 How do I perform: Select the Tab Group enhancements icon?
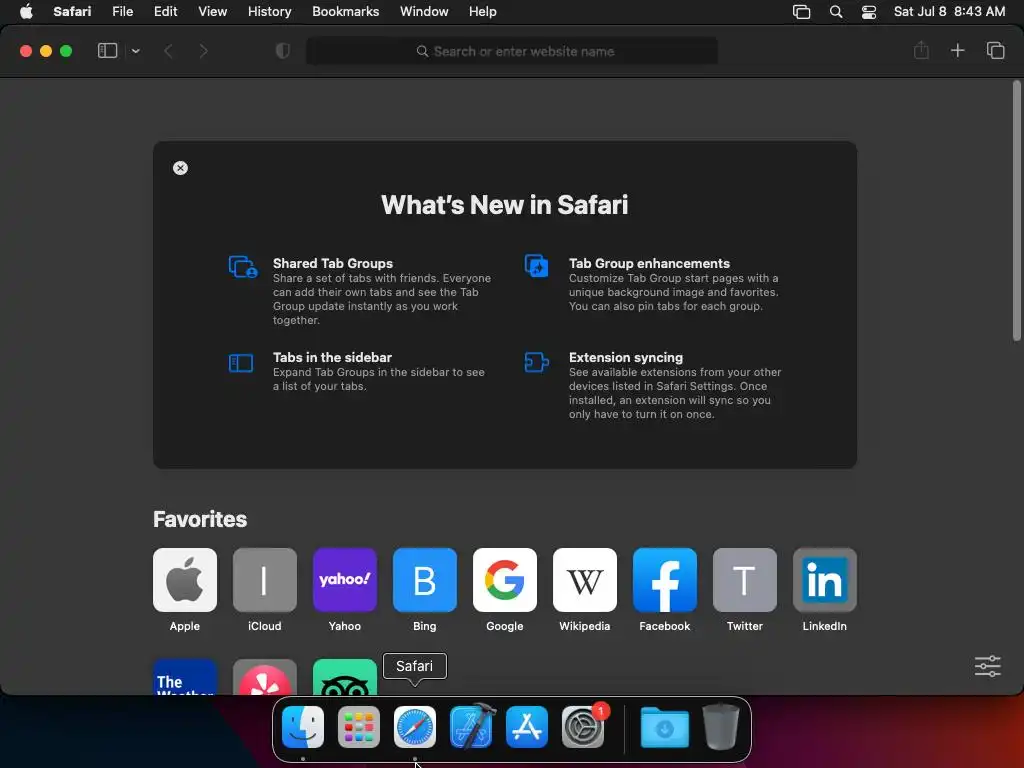537,266
